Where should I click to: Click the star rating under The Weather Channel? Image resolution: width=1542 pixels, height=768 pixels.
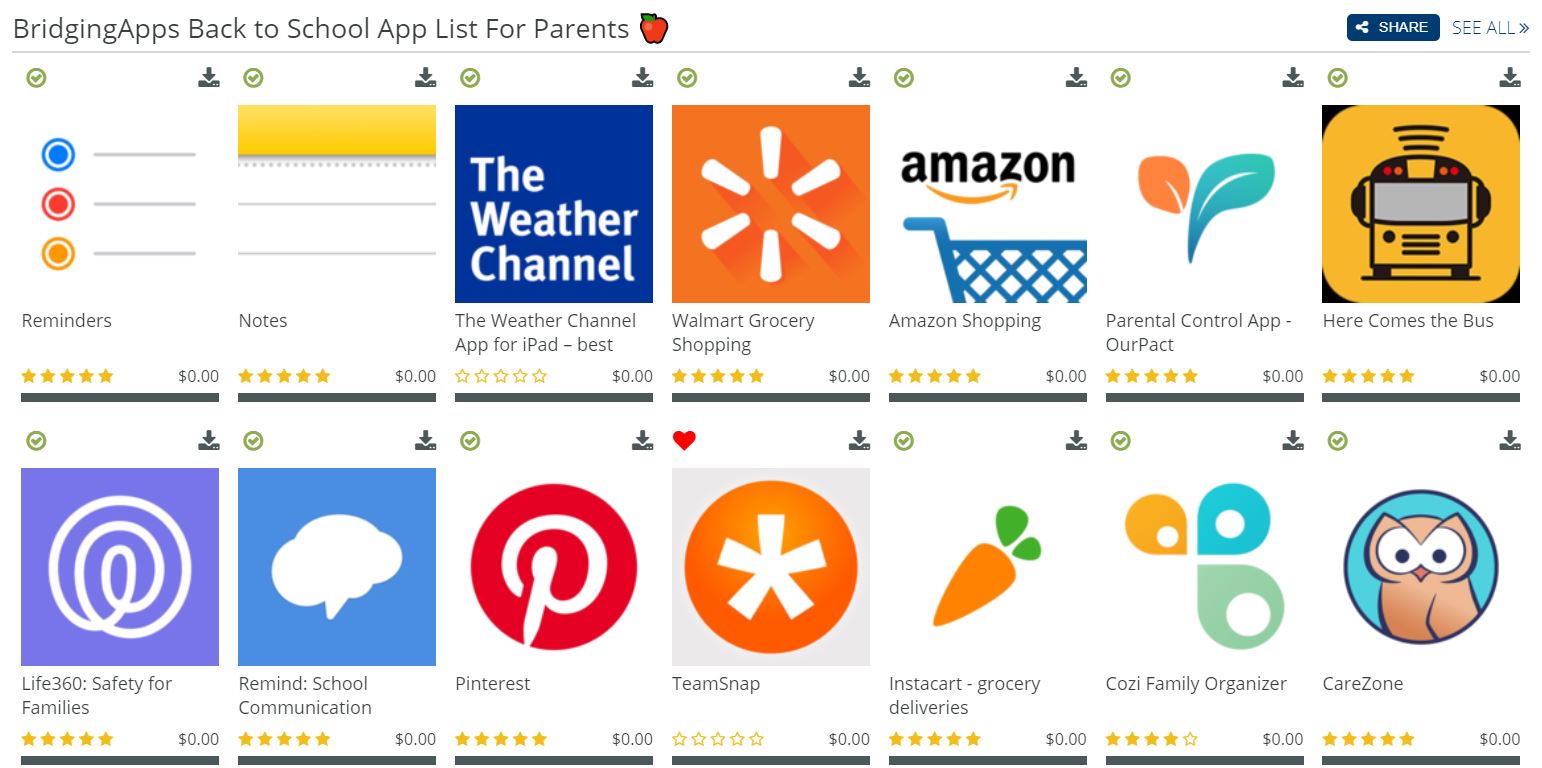tap(501, 377)
